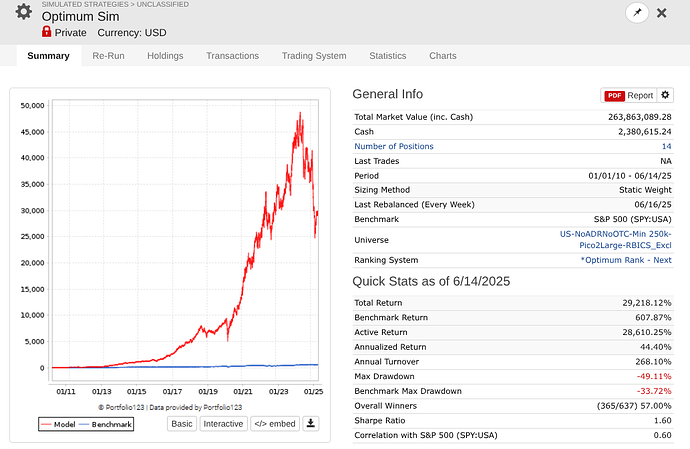Click the Sharpe Ratio value 1.60
Viewport: 690px width, 449px height.
coord(663,420)
